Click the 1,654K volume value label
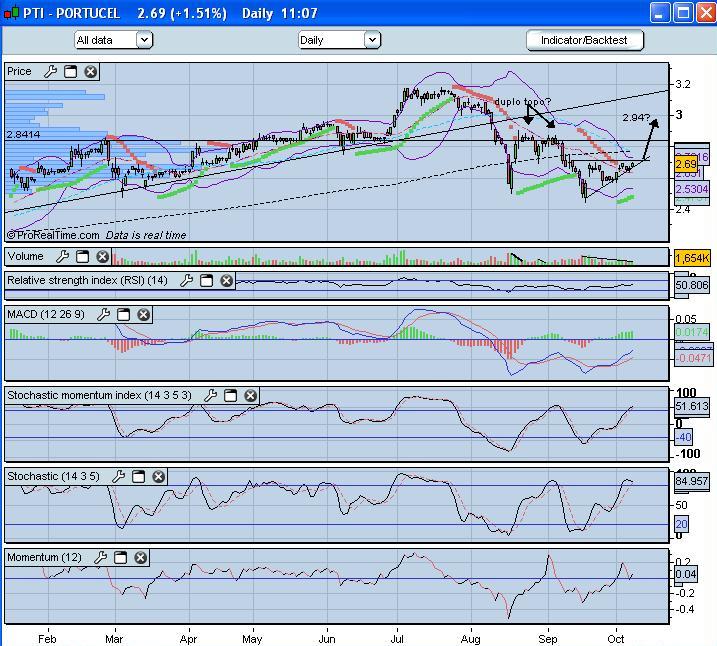The width and height of the screenshot is (717, 646). (x=692, y=258)
